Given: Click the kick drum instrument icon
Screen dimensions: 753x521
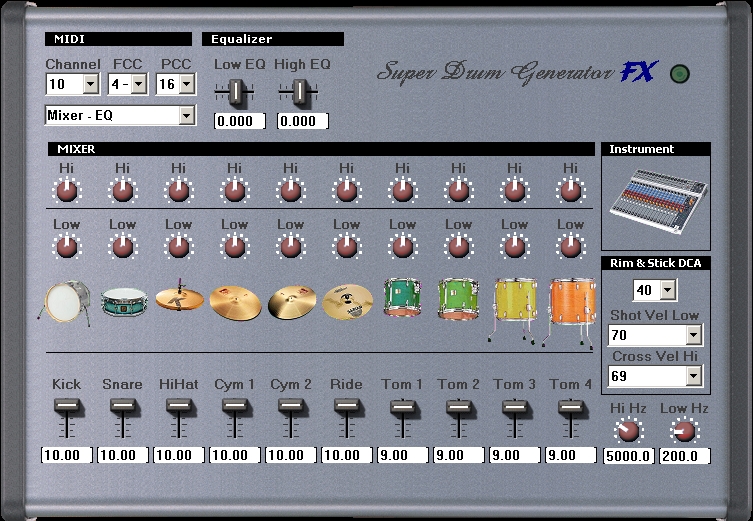Looking at the screenshot, I should click(x=65, y=303).
